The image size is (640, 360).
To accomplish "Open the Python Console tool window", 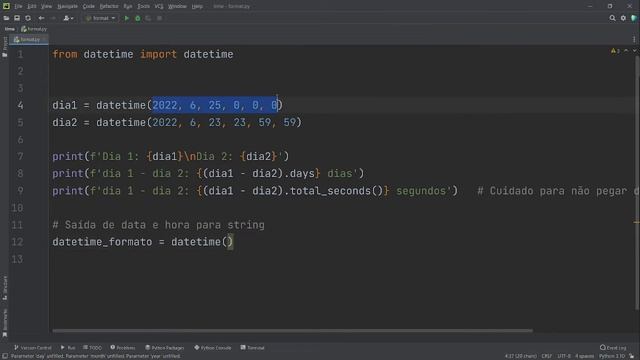I will pos(213,348).
